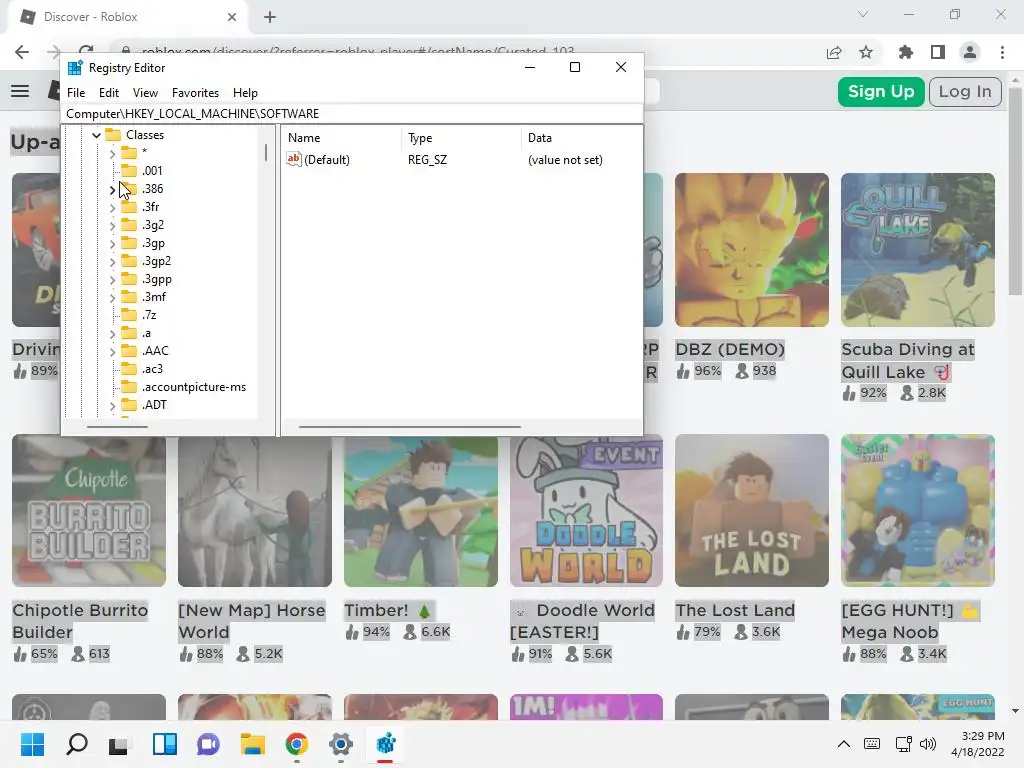Click the (Default) string value icon

(x=294, y=159)
